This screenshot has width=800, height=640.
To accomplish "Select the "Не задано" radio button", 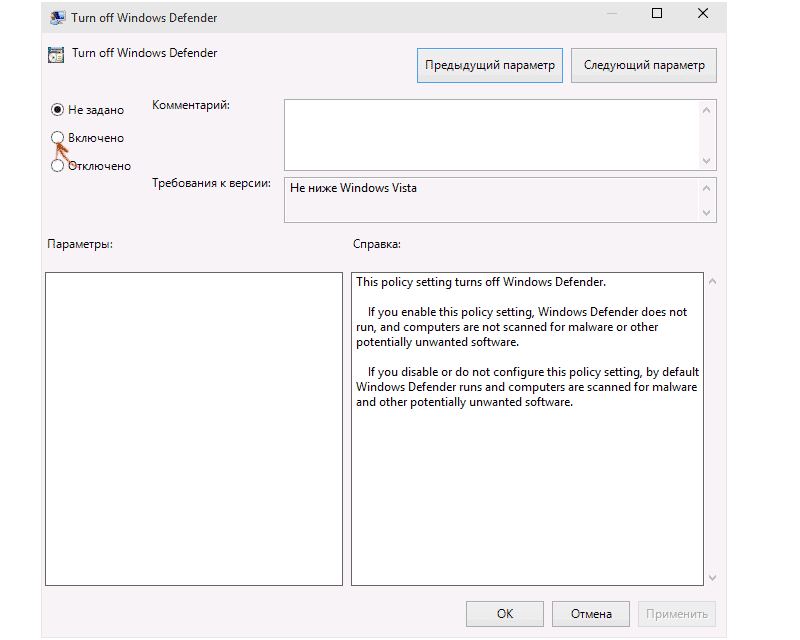I will (57, 110).
